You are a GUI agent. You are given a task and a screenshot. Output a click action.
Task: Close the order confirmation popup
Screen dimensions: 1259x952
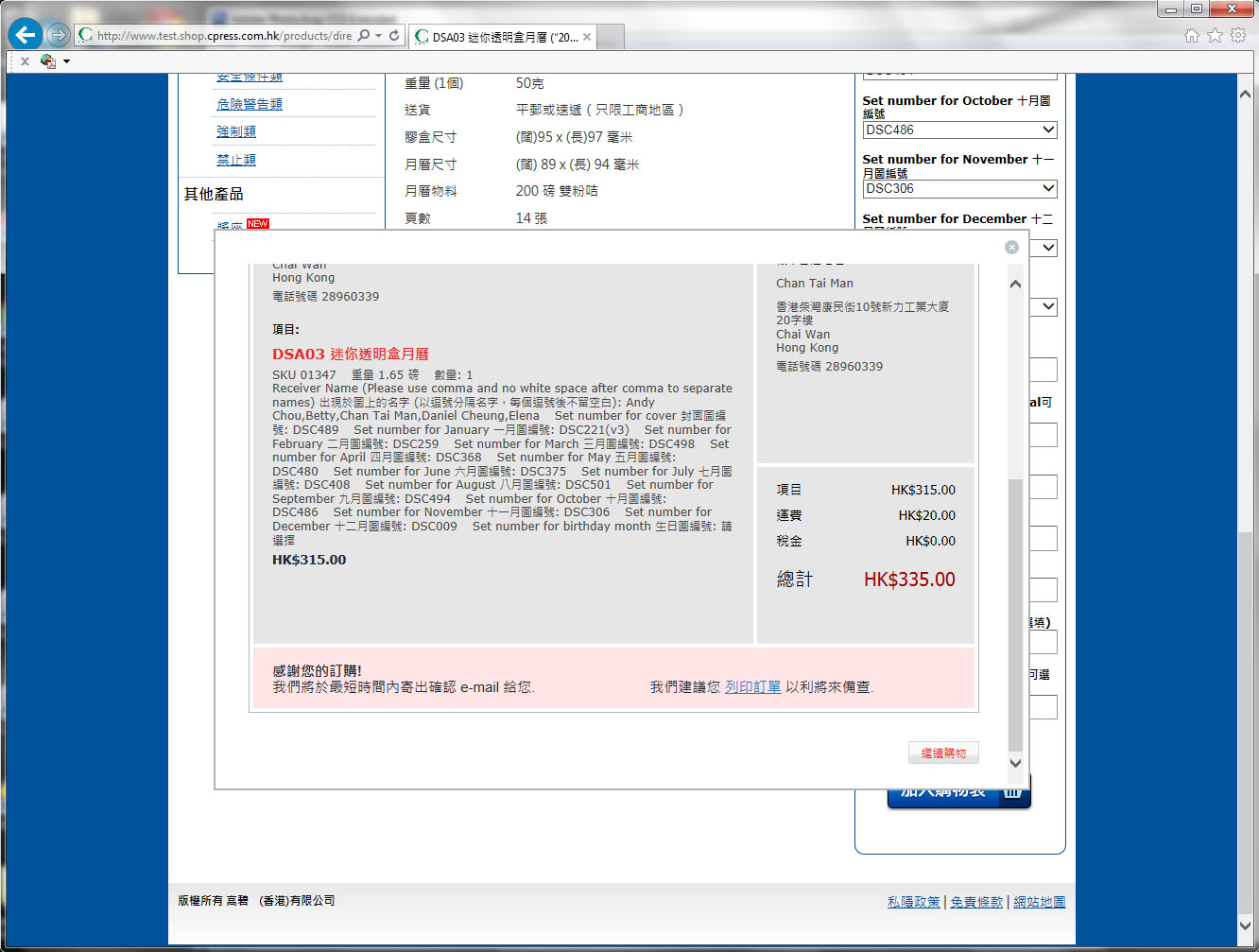[x=1011, y=247]
